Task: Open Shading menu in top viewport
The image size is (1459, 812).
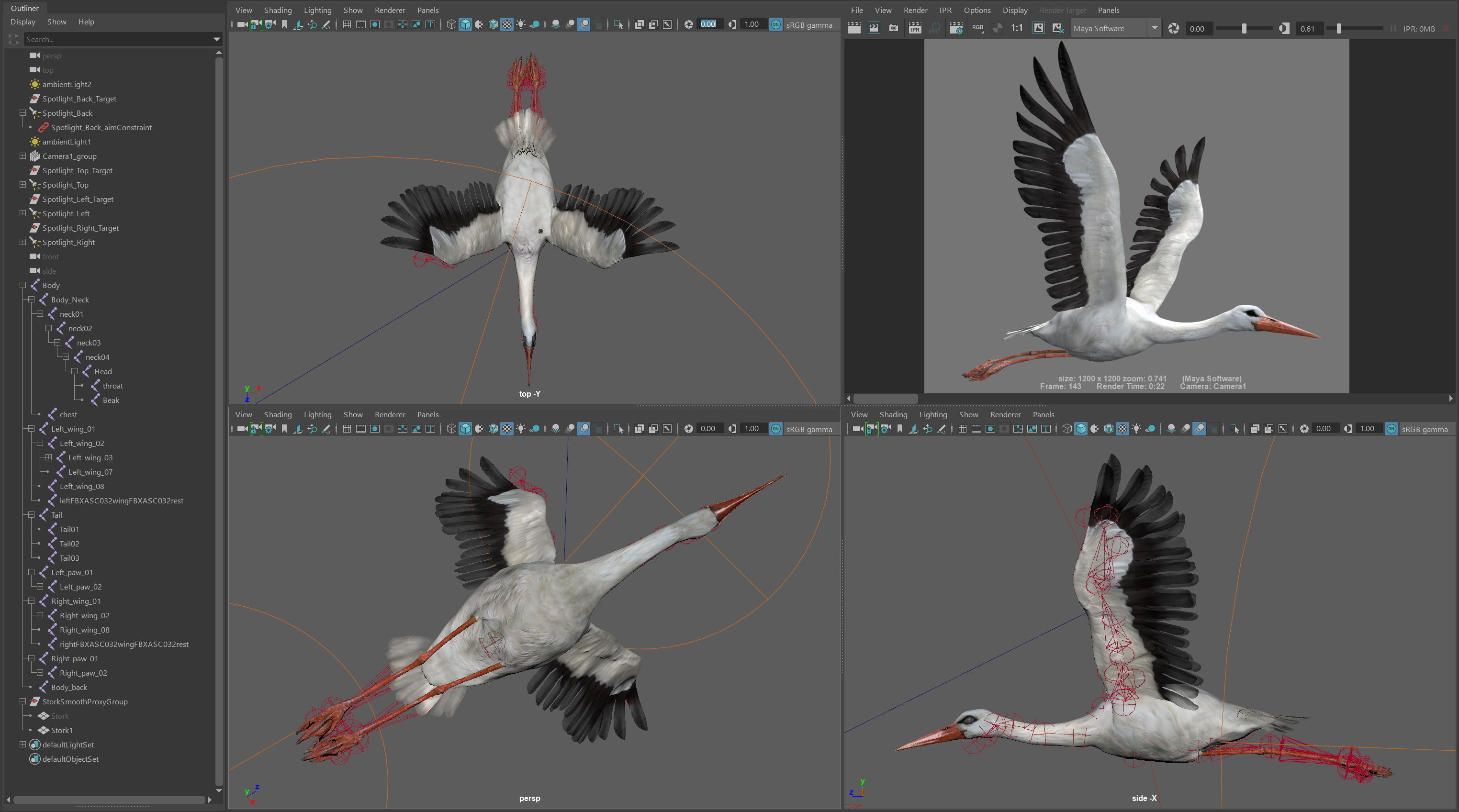Action: pos(278,10)
